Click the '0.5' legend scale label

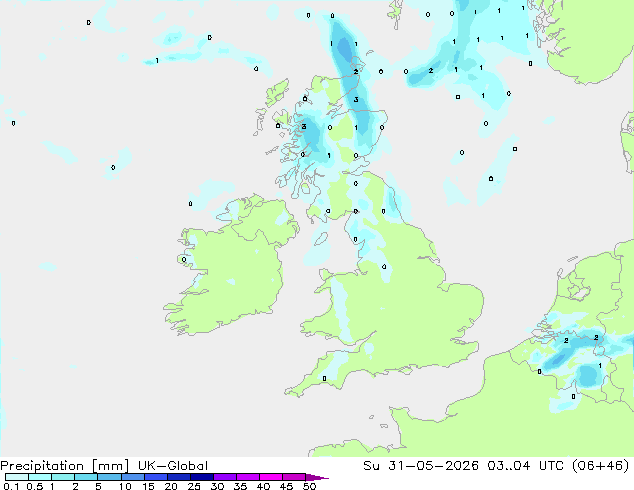(x=35, y=486)
